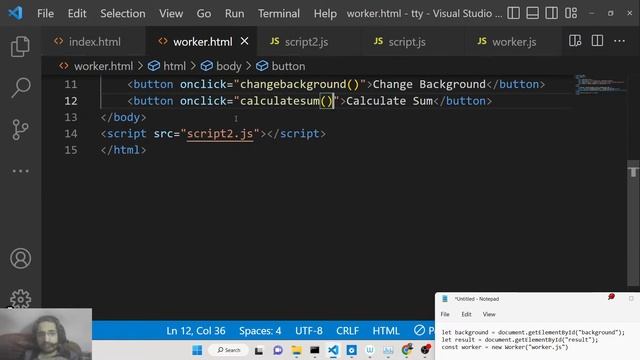Open the editor More Actions ellipsis menu
Image resolution: width=640 pixels, height=360 pixels.
point(619,41)
